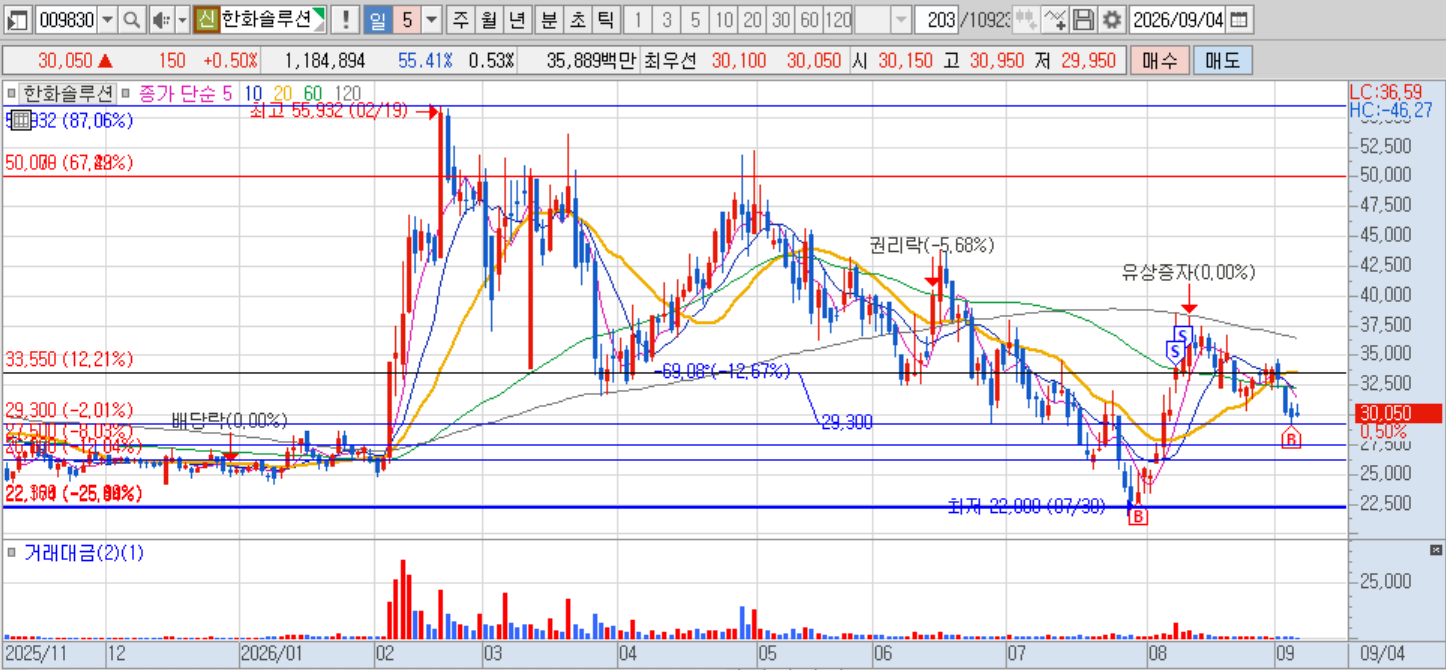This screenshot has width=1446, height=670.
Task: Select the 60 interval preset
Action: pos(810,19)
